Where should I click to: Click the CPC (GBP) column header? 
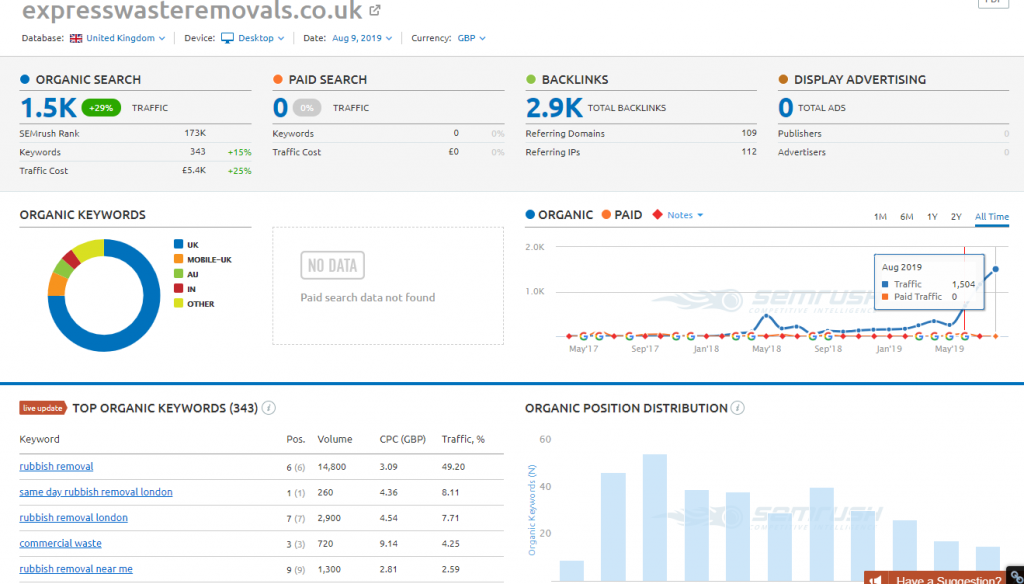[x=403, y=439]
